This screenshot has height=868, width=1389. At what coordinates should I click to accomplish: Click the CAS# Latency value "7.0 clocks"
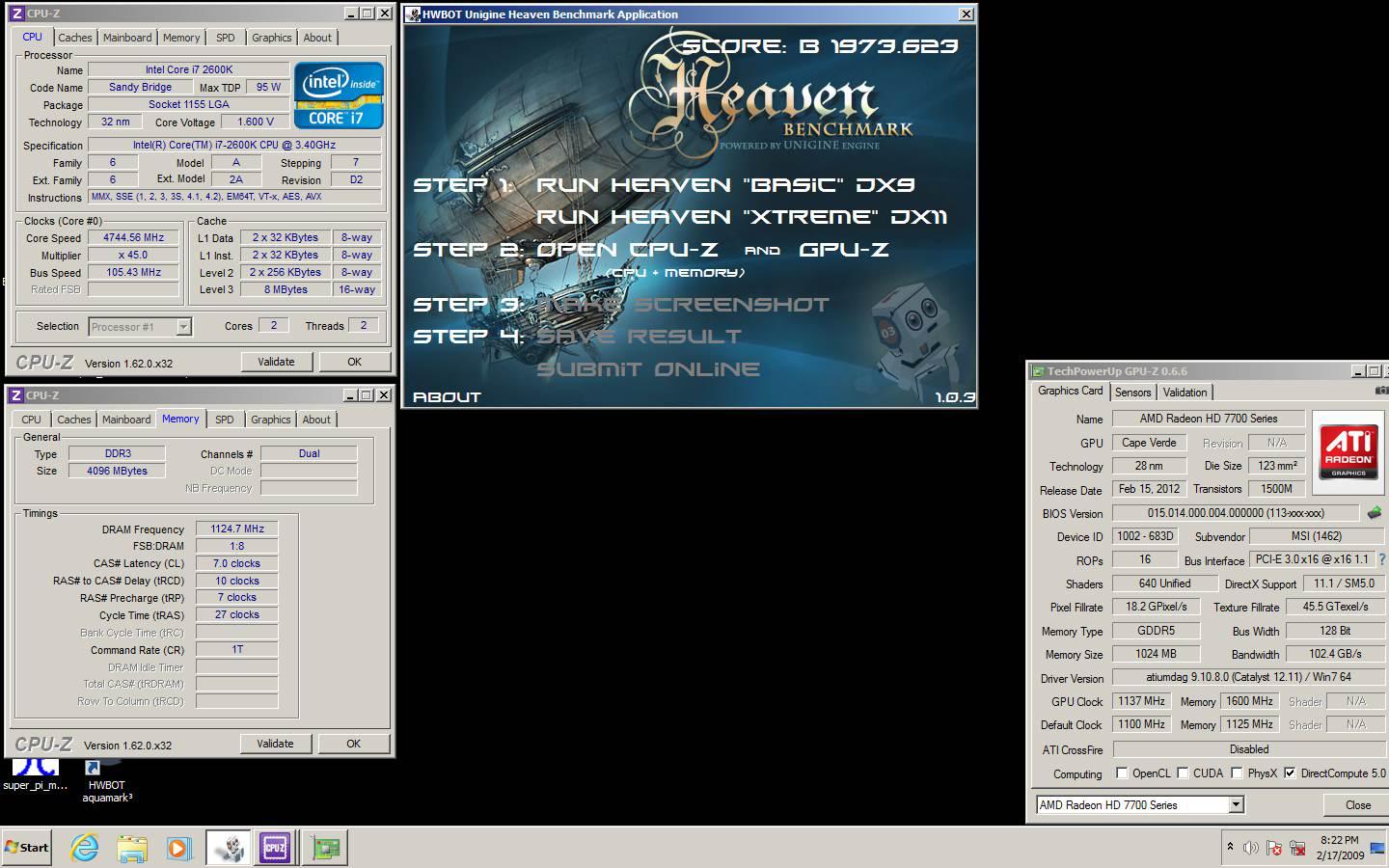click(x=237, y=563)
